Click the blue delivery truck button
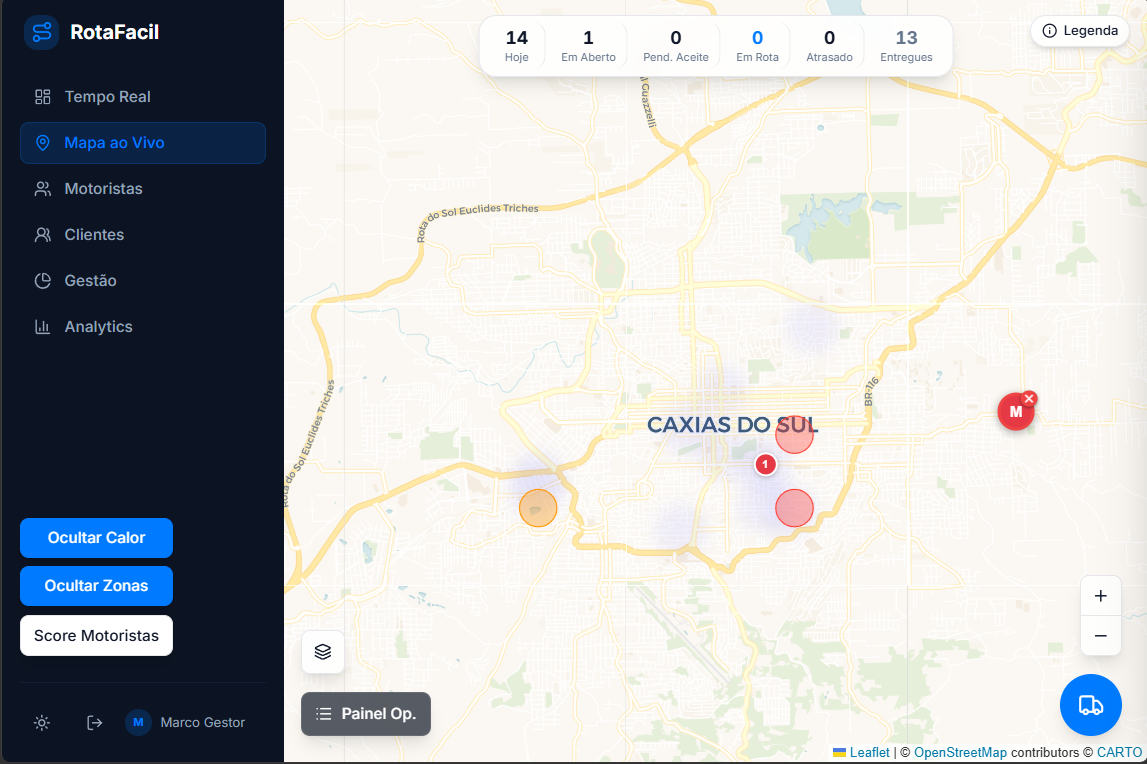1147x764 pixels. tap(1090, 705)
